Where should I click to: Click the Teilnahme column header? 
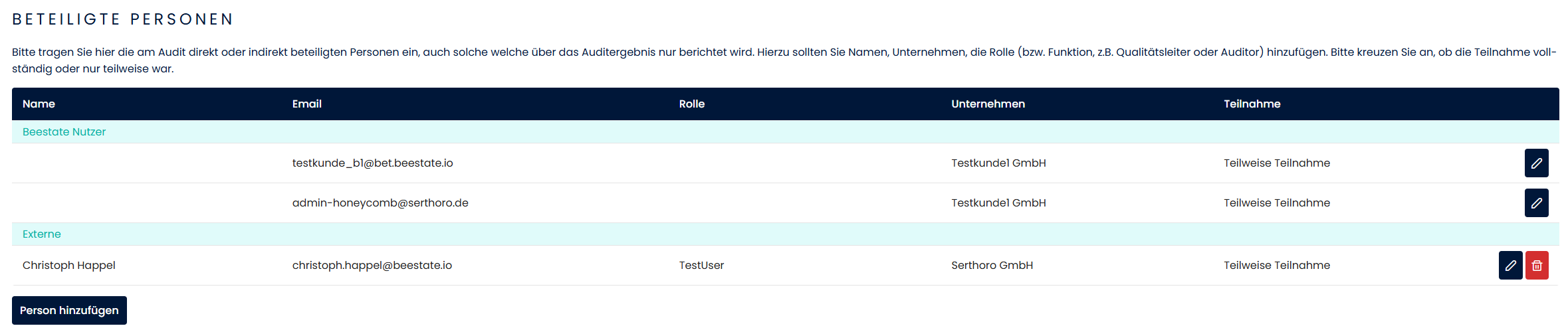1252,104
